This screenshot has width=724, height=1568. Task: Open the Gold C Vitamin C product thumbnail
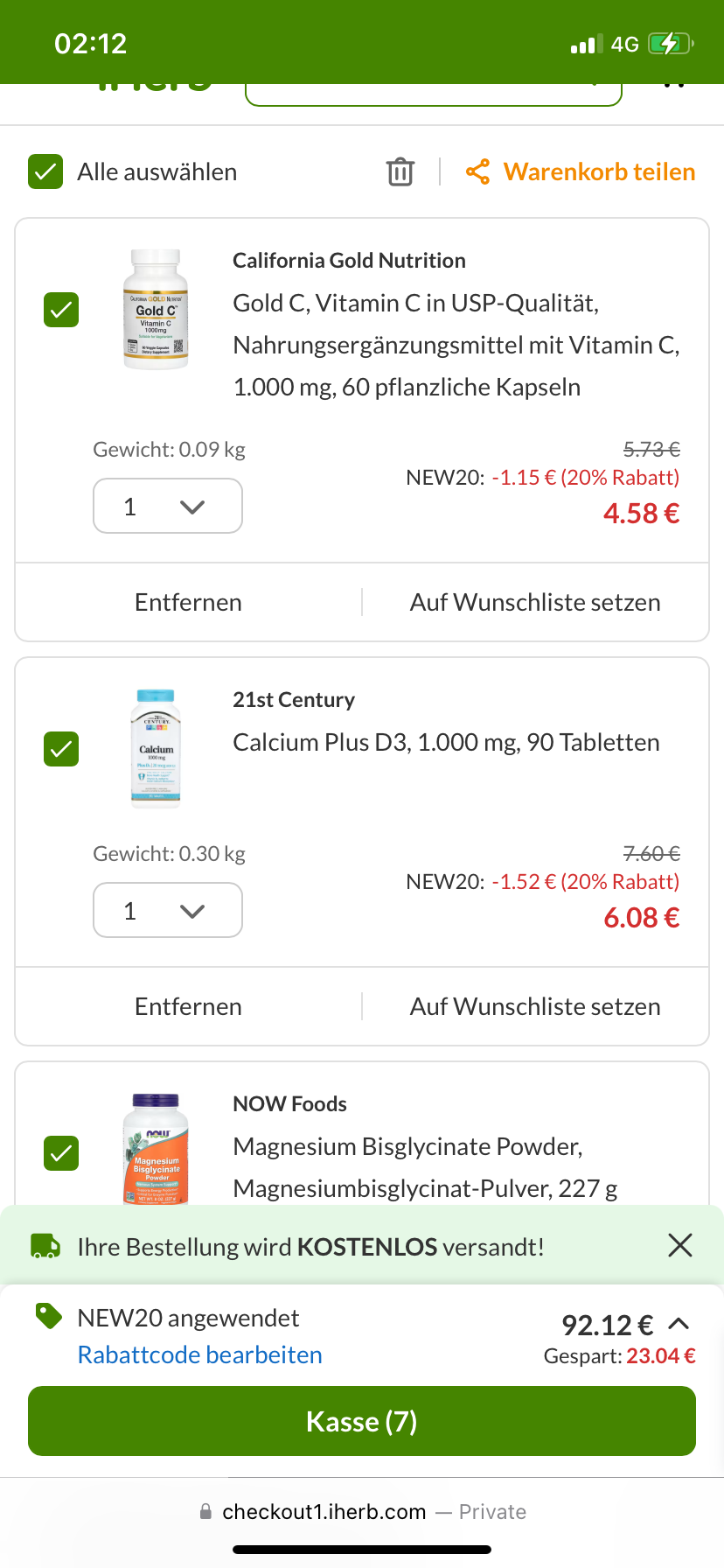[156, 310]
